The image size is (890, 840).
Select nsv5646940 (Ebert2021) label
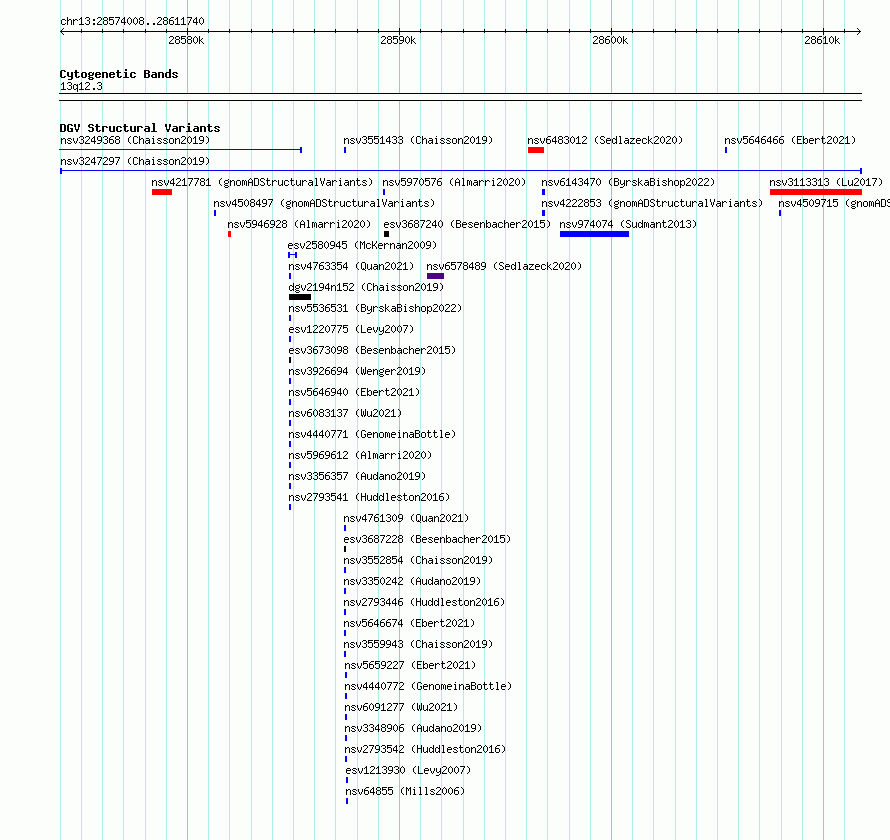click(354, 392)
